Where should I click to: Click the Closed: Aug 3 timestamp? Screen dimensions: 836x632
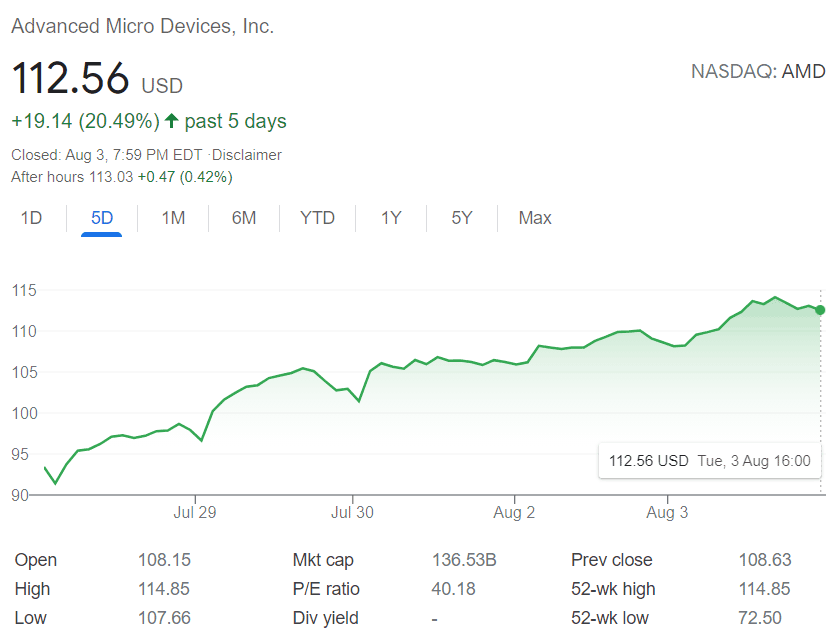pos(107,155)
